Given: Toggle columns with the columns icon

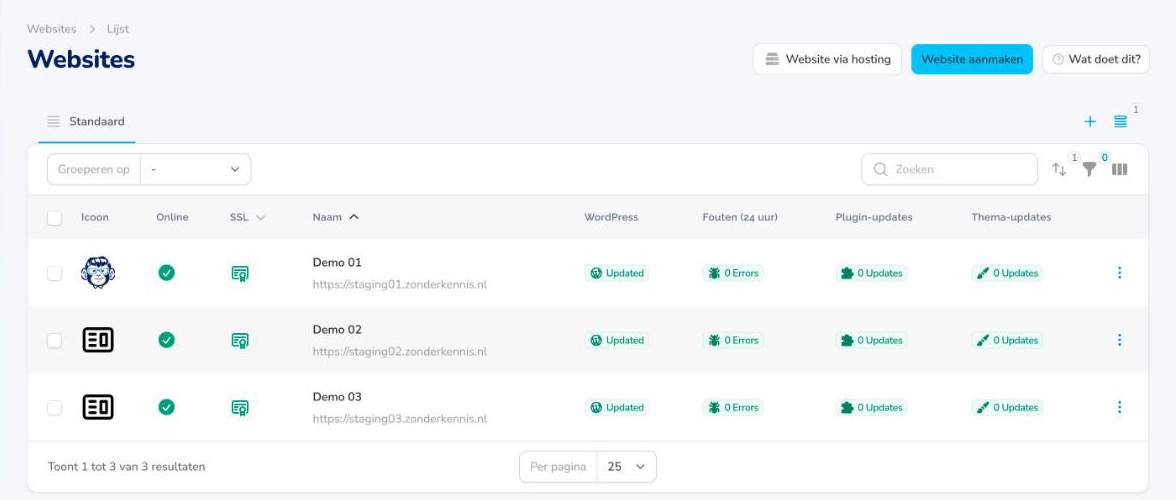Looking at the screenshot, I should pyautogui.click(x=1120, y=169).
